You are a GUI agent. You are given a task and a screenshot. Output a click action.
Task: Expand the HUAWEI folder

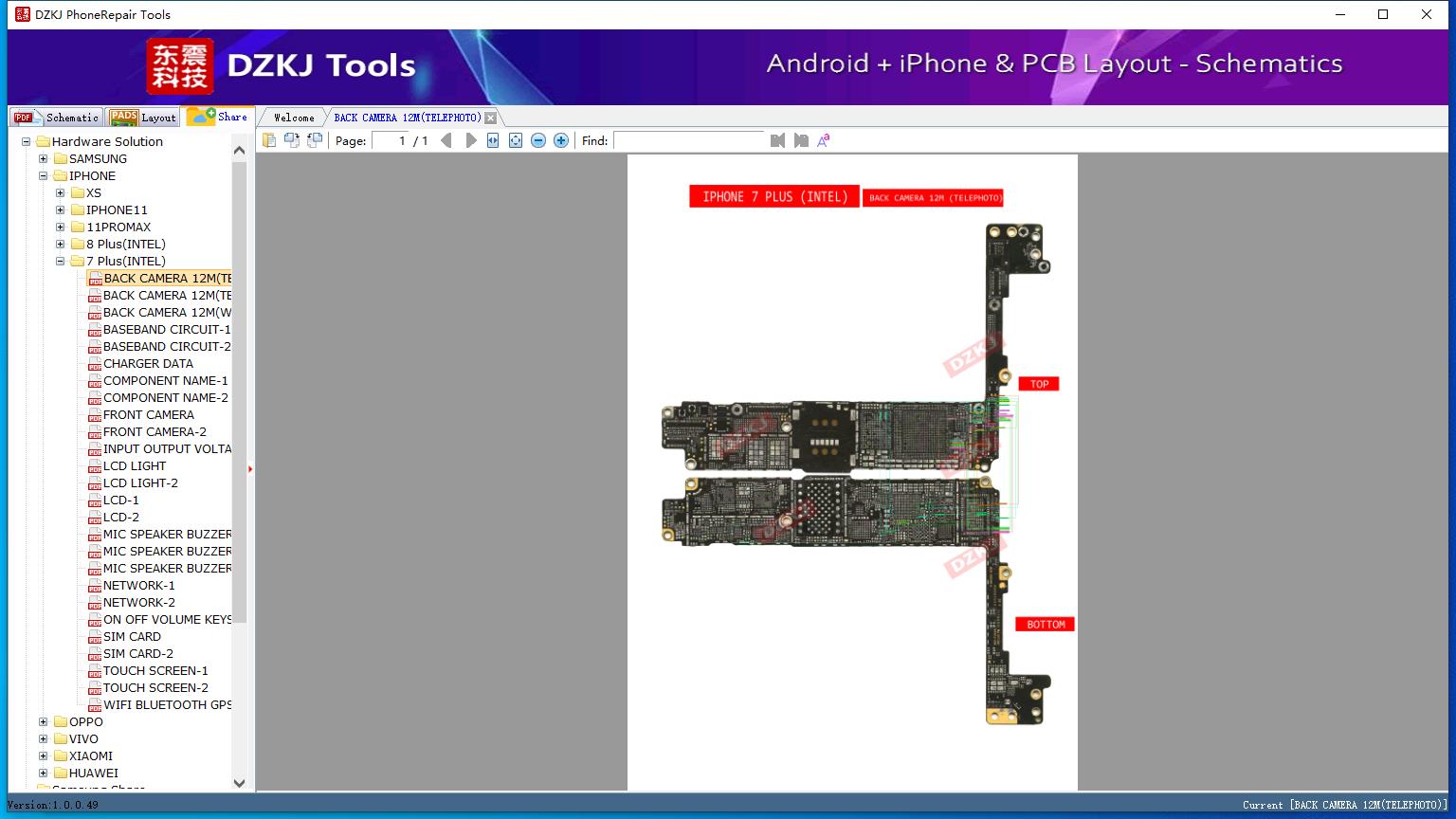point(44,773)
